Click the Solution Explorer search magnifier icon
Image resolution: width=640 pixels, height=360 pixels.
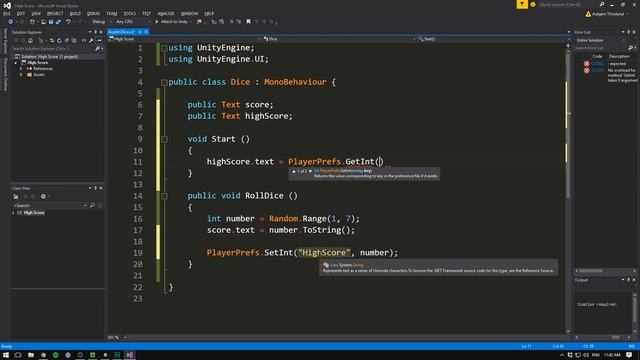point(98,48)
